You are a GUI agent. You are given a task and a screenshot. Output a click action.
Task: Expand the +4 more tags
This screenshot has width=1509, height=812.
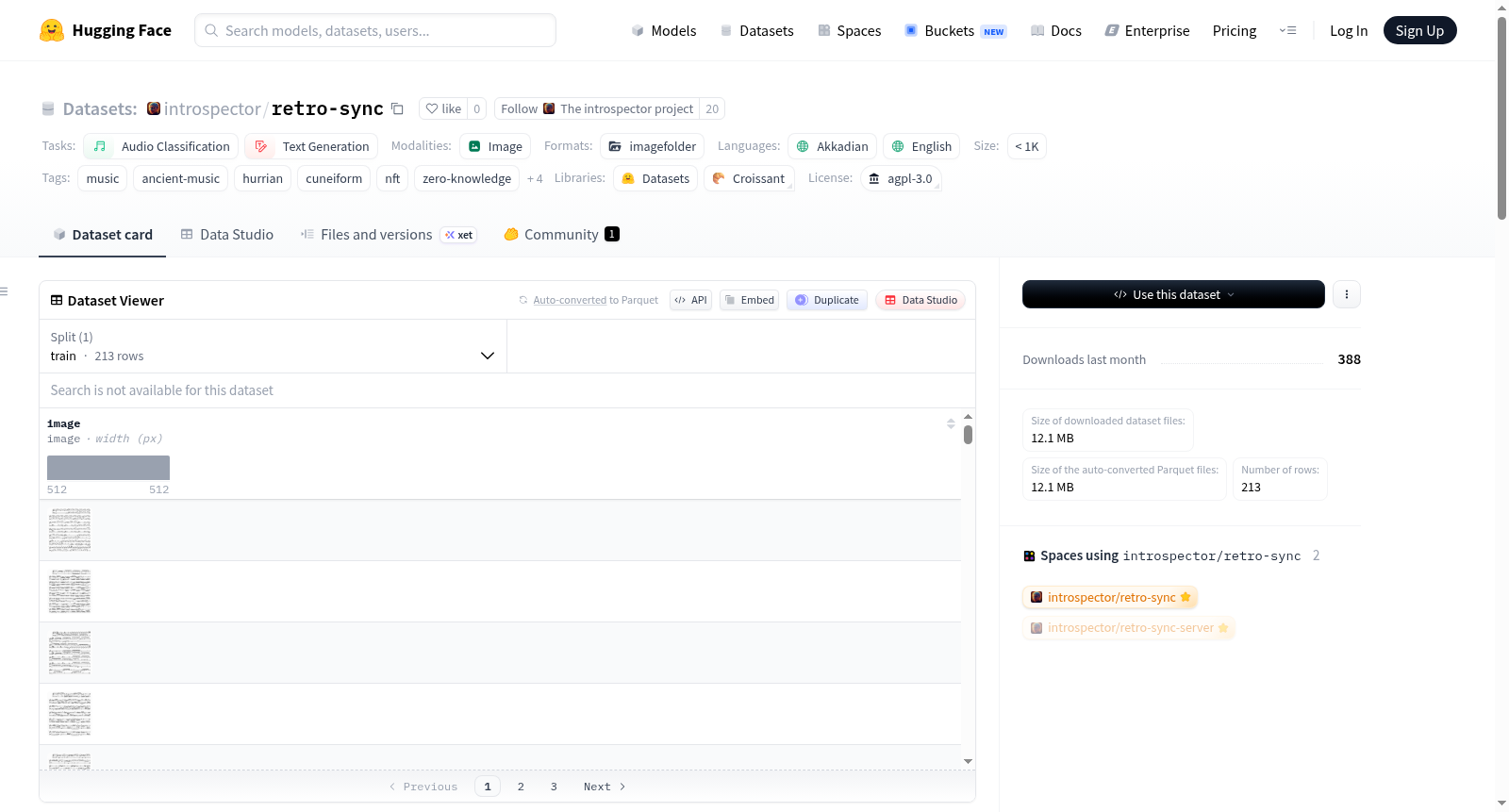pyautogui.click(x=535, y=178)
